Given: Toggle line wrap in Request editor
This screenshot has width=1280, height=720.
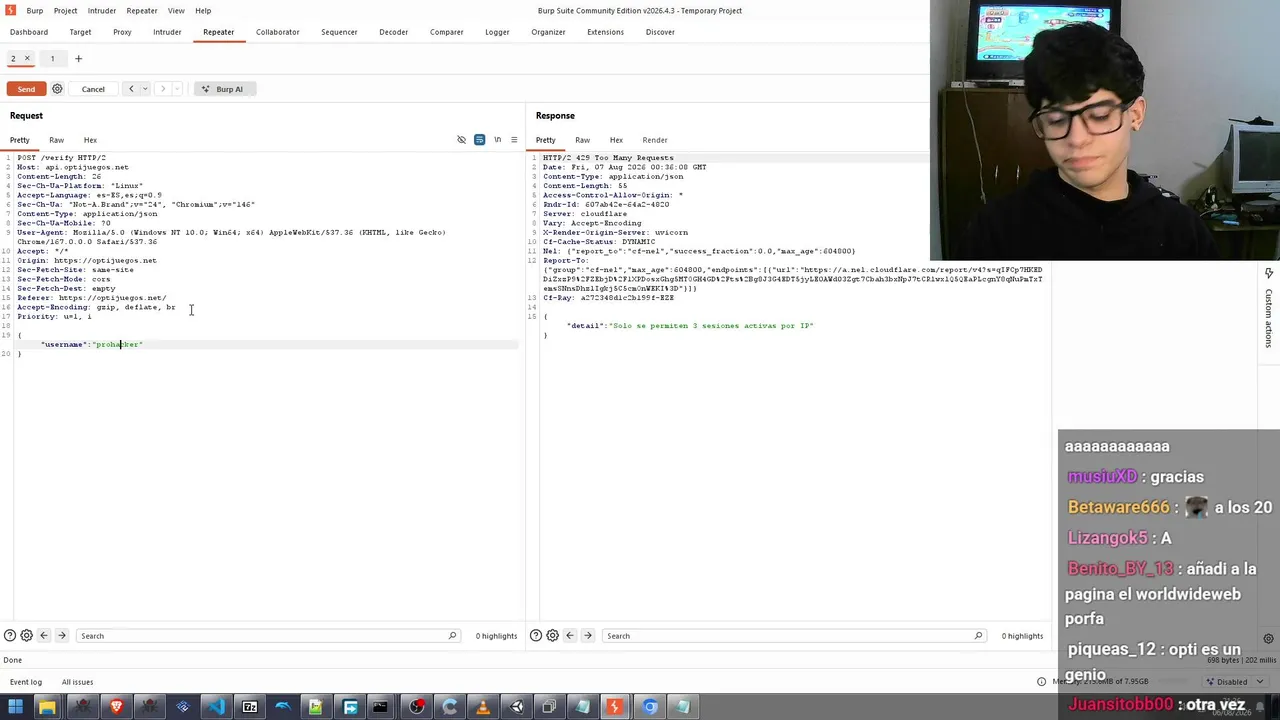Looking at the screenshot, I should (479, 140).
